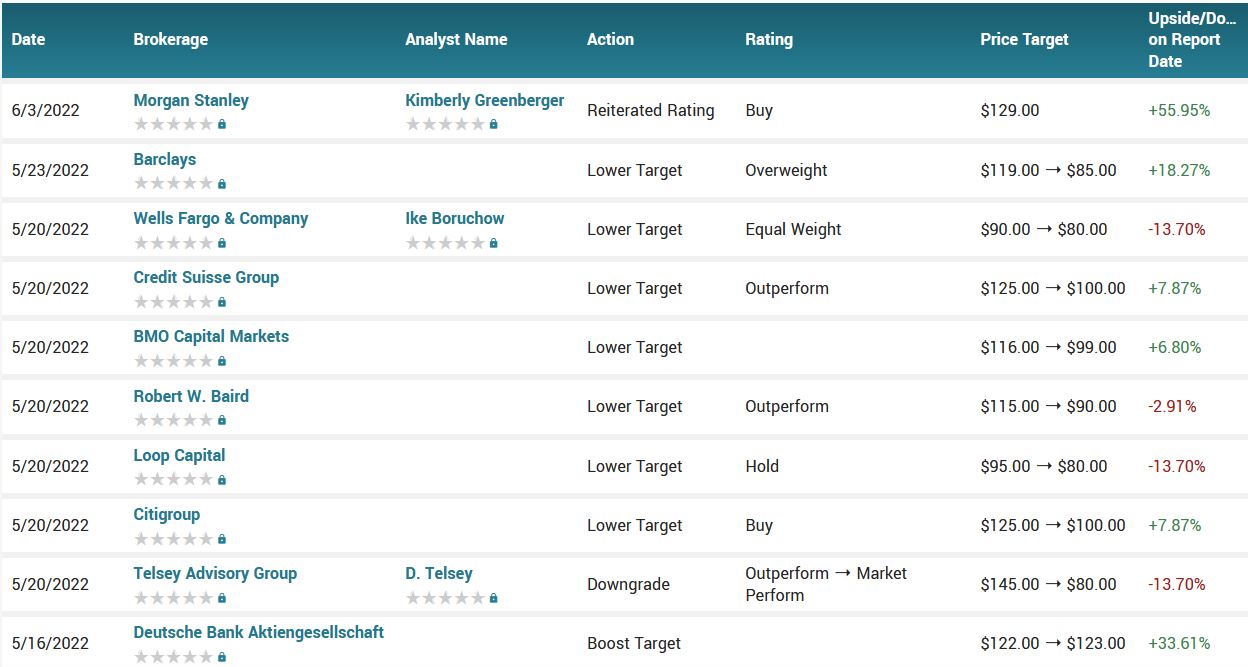Click the star rating under Ike Boruchow
This screenshot has width=1248, height=667.
pyautogui.click(x=446, y=243)
